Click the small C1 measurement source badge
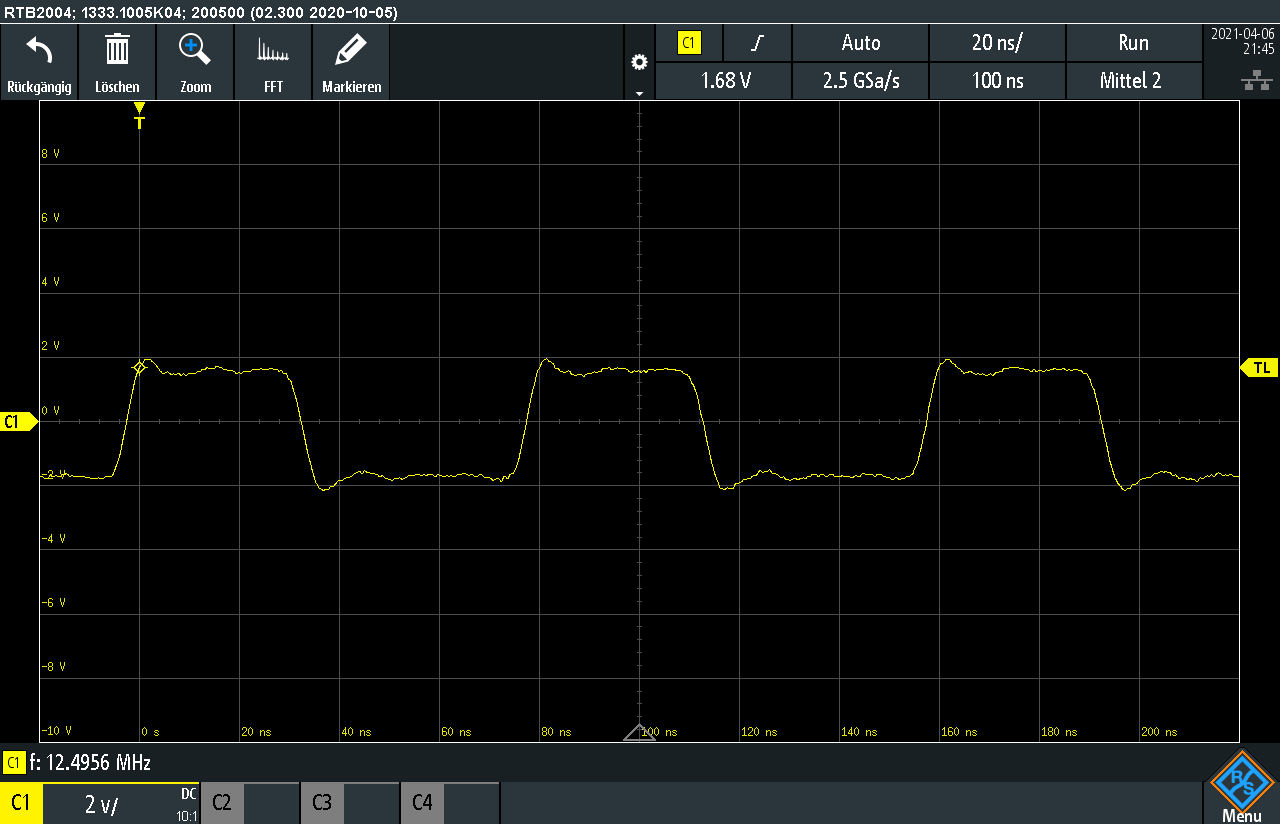The width and height of the screenshot is (1280, 824). tap(14, 763)
